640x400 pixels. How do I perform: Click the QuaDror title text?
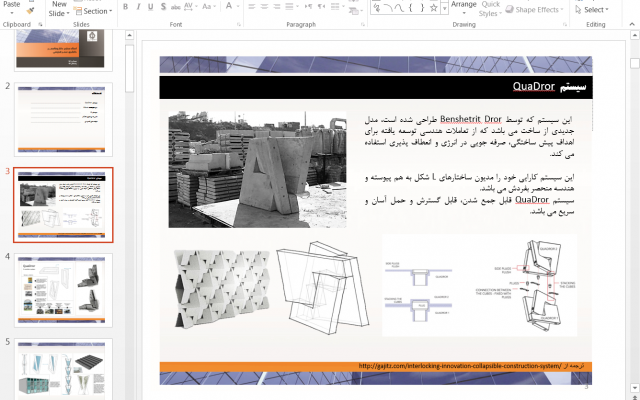[549, 87]
